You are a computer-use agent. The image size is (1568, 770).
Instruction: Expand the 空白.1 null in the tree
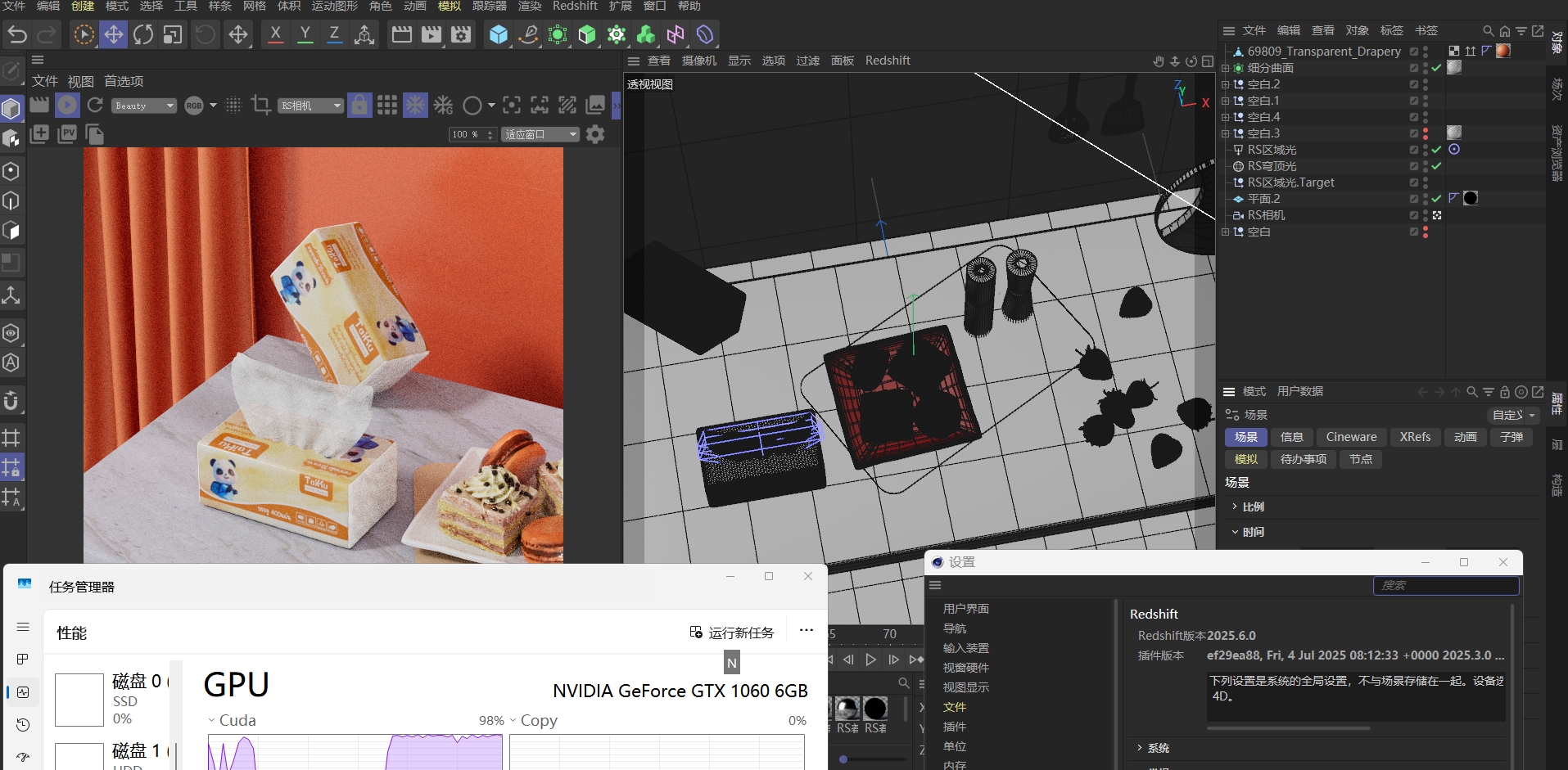coord(1225,101)
